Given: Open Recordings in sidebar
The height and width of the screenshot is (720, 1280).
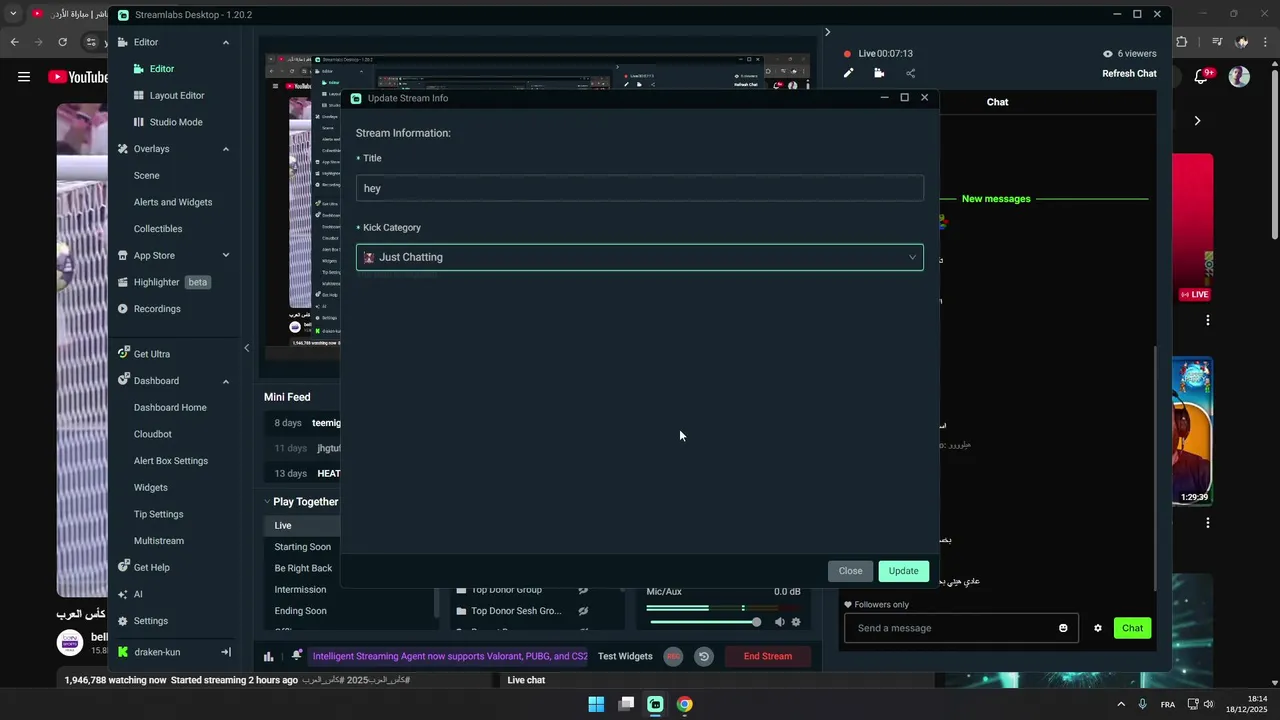Looking at the screenshot, I should [x=157, y=309].
